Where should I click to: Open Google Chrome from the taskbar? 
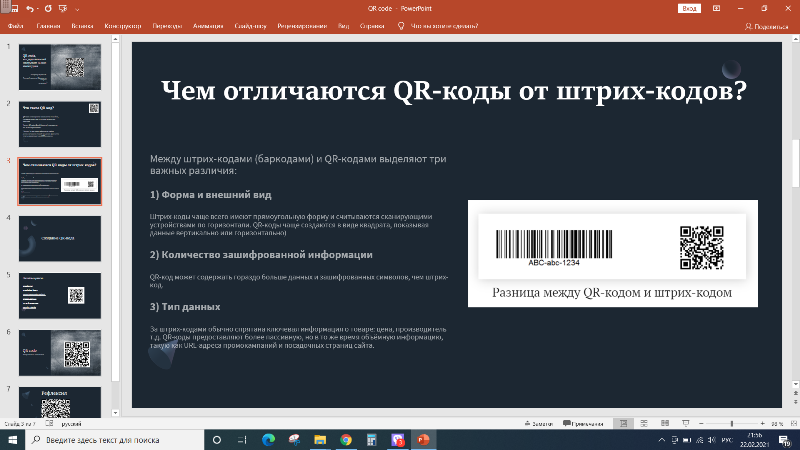coord(346,440)
